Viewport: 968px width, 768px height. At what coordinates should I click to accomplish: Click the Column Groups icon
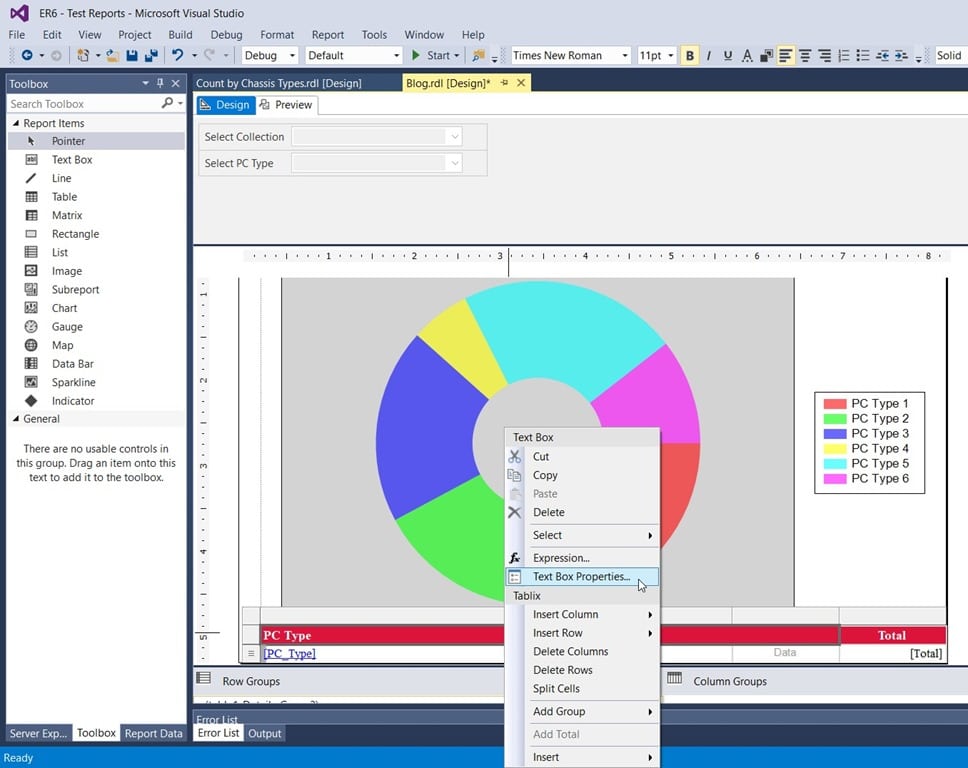(x=675, y=678)
